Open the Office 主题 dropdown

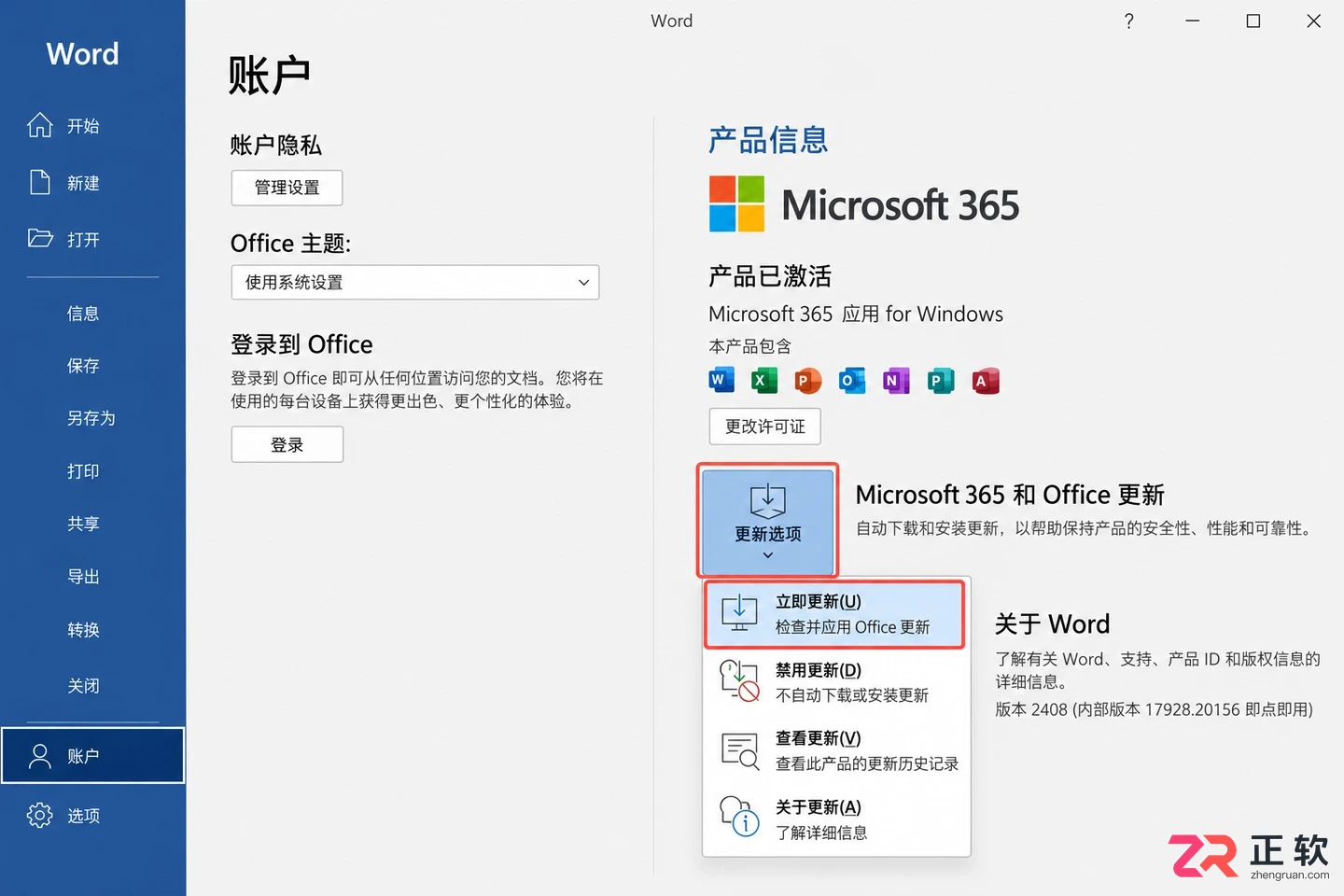(415, 282)
